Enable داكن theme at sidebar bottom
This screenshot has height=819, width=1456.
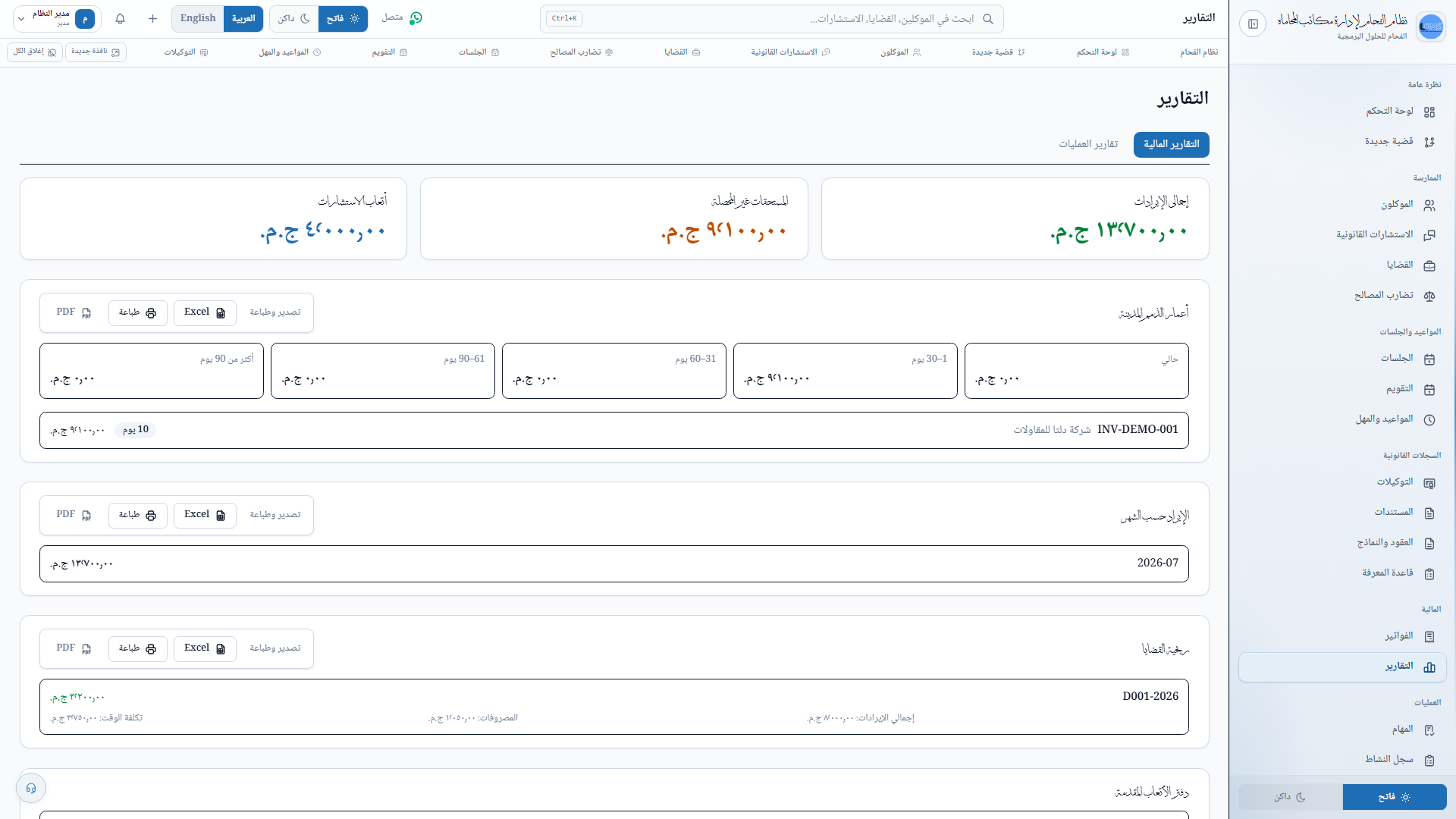click(1291, 797)
